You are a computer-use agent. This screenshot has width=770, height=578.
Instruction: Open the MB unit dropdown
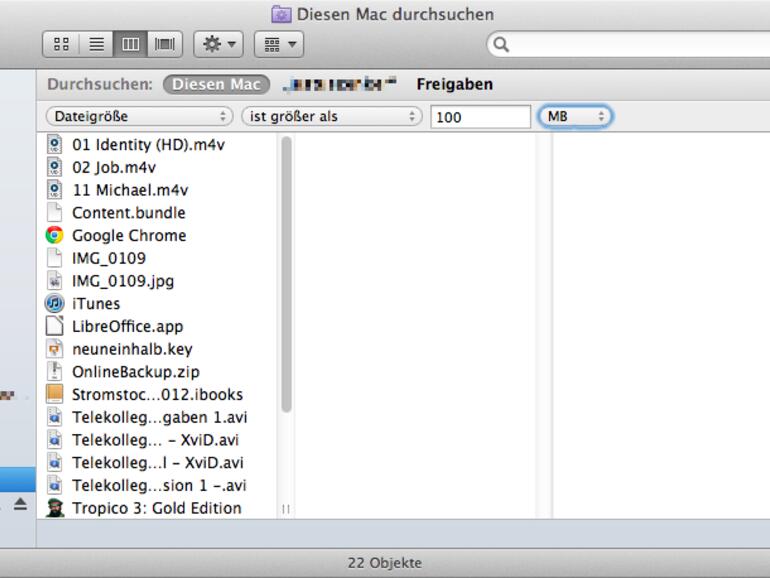pyautogui.click(x=575, y=116)
